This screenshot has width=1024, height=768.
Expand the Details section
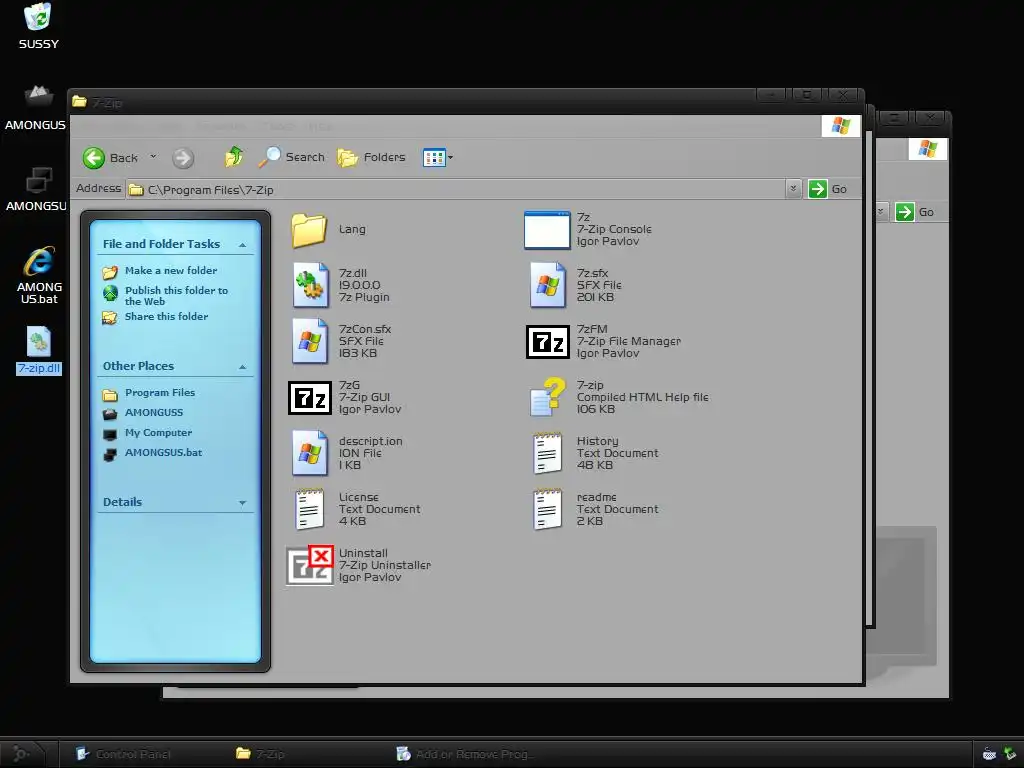click(x=243, y=503)
